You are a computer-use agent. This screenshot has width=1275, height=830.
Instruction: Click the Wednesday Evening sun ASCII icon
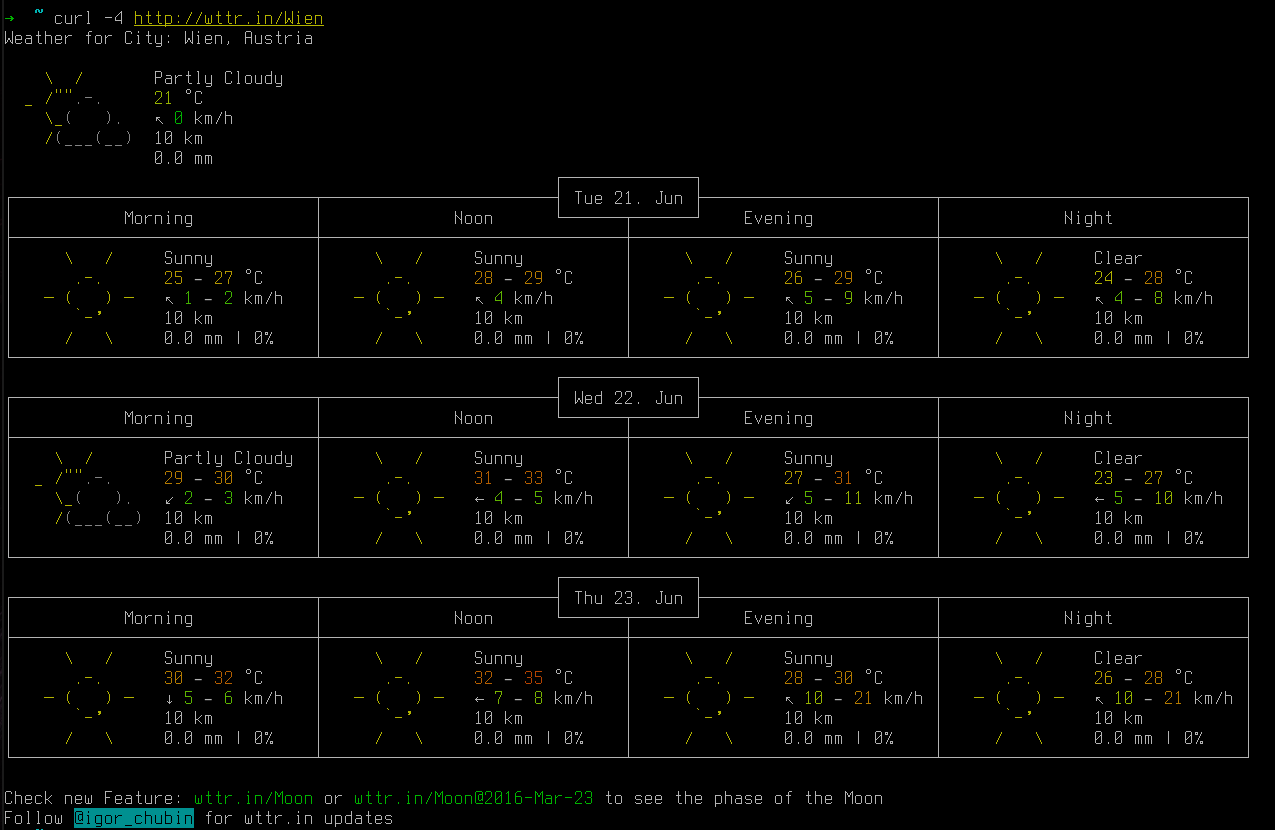[709, 498]
